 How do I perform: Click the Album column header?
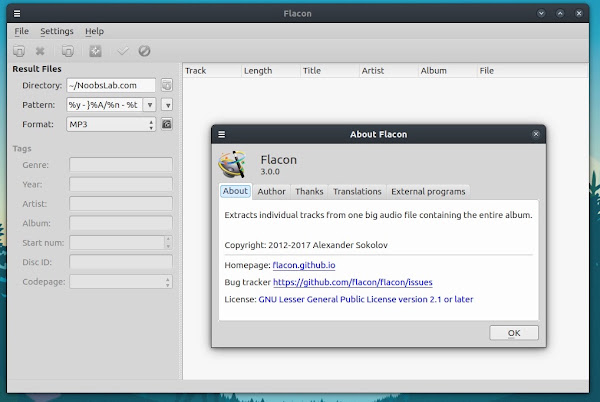click(x=448, y=71)
